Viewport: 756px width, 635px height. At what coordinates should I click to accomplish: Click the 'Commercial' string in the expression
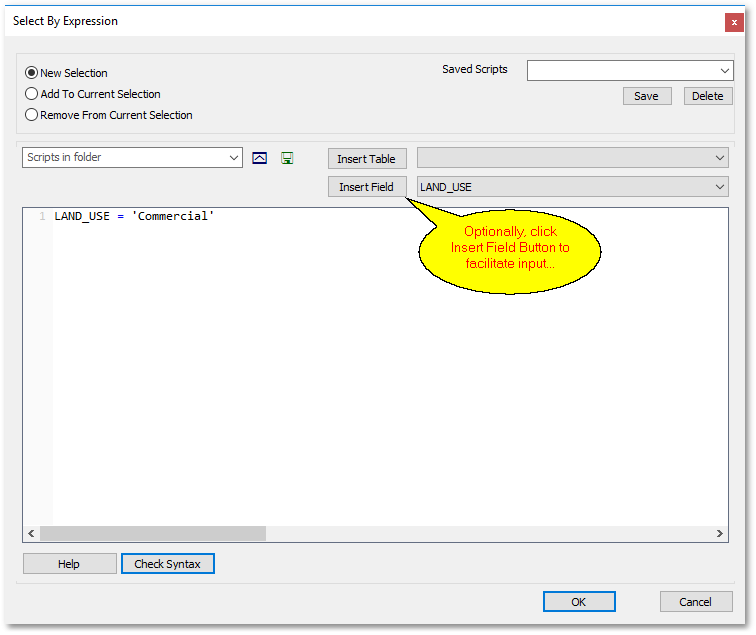pos(173,216)
